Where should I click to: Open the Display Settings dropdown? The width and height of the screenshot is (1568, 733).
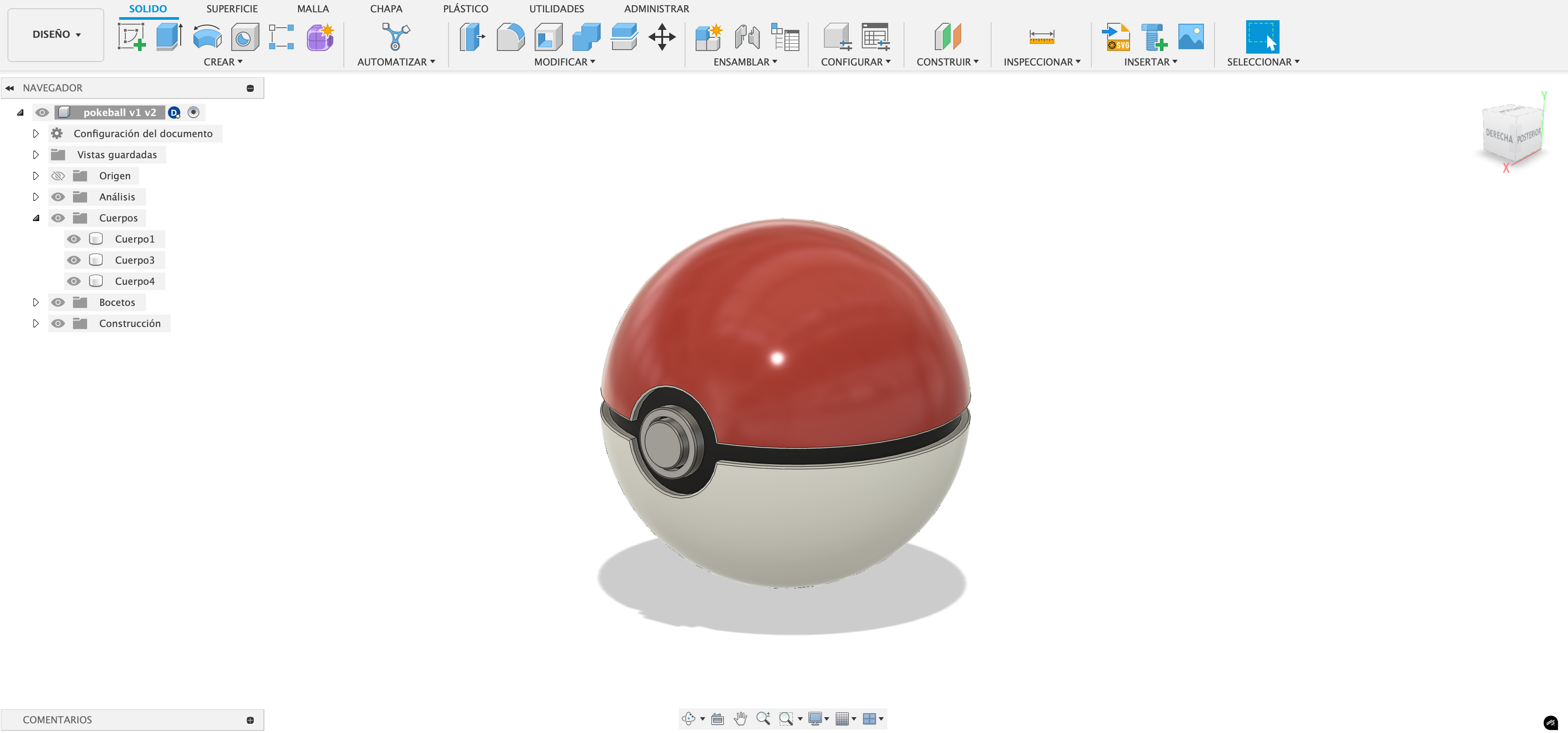(x=819, y=718)
